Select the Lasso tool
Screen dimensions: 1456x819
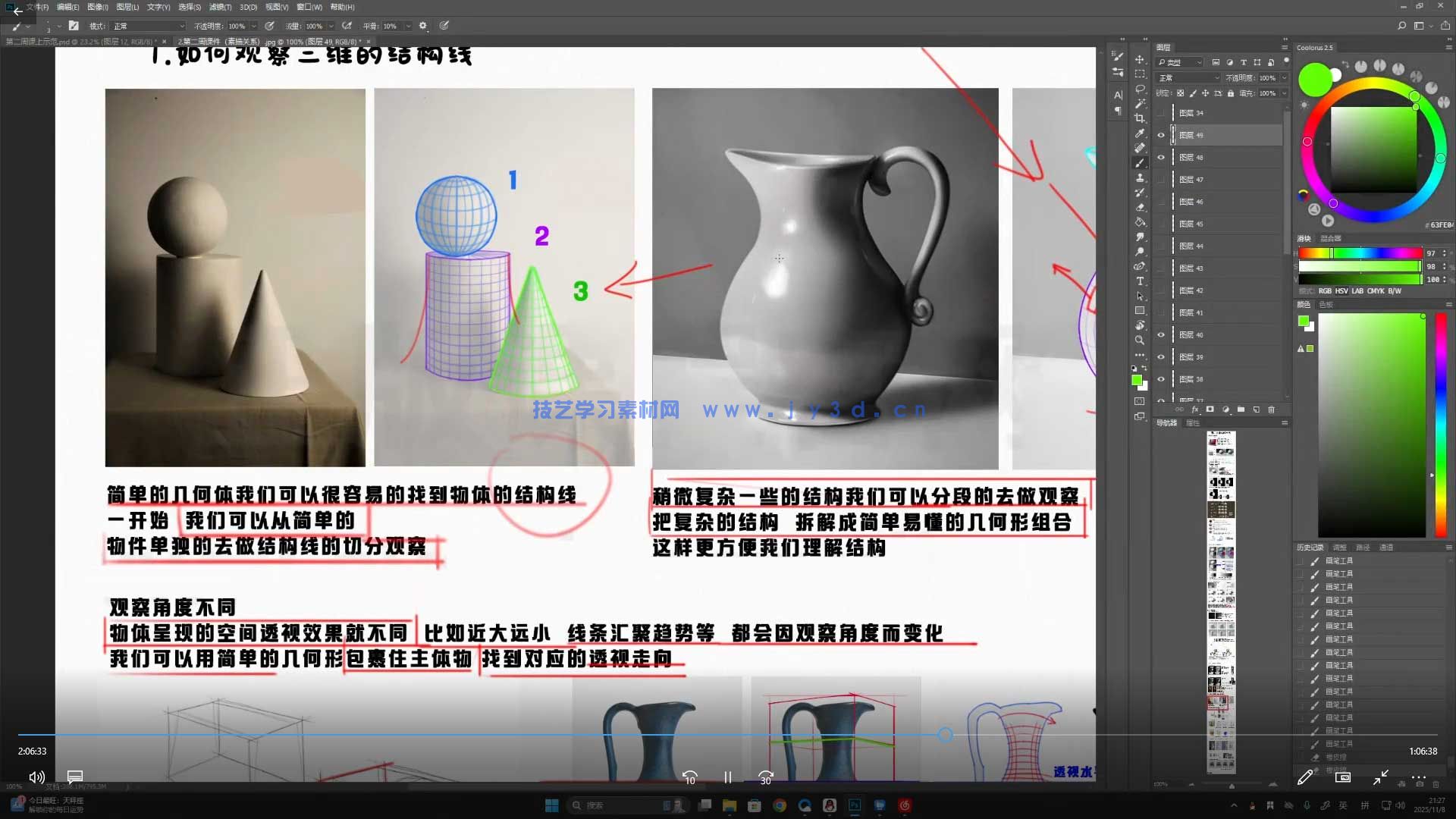pos(1140,89)
